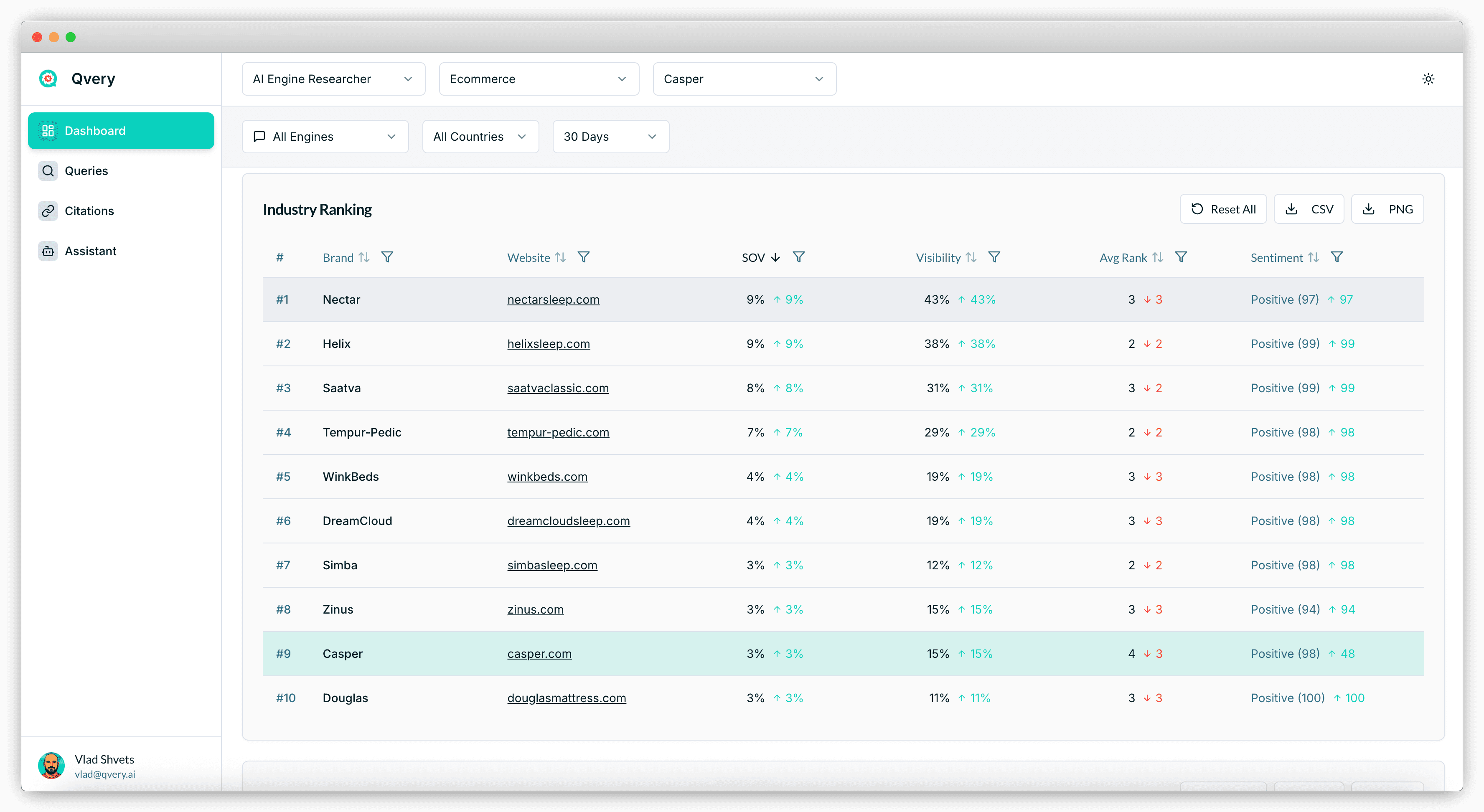Open the helixsleep.com link
1484x812 pixels.
(x=549, y=344)
